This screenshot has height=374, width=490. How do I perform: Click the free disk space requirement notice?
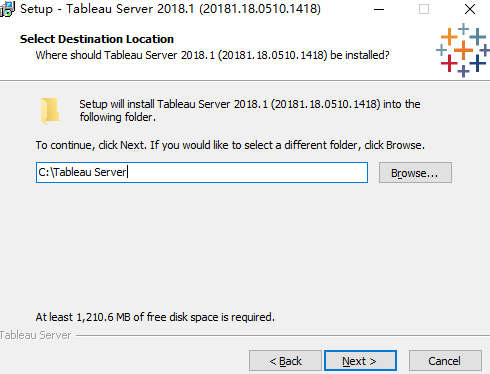155,317
